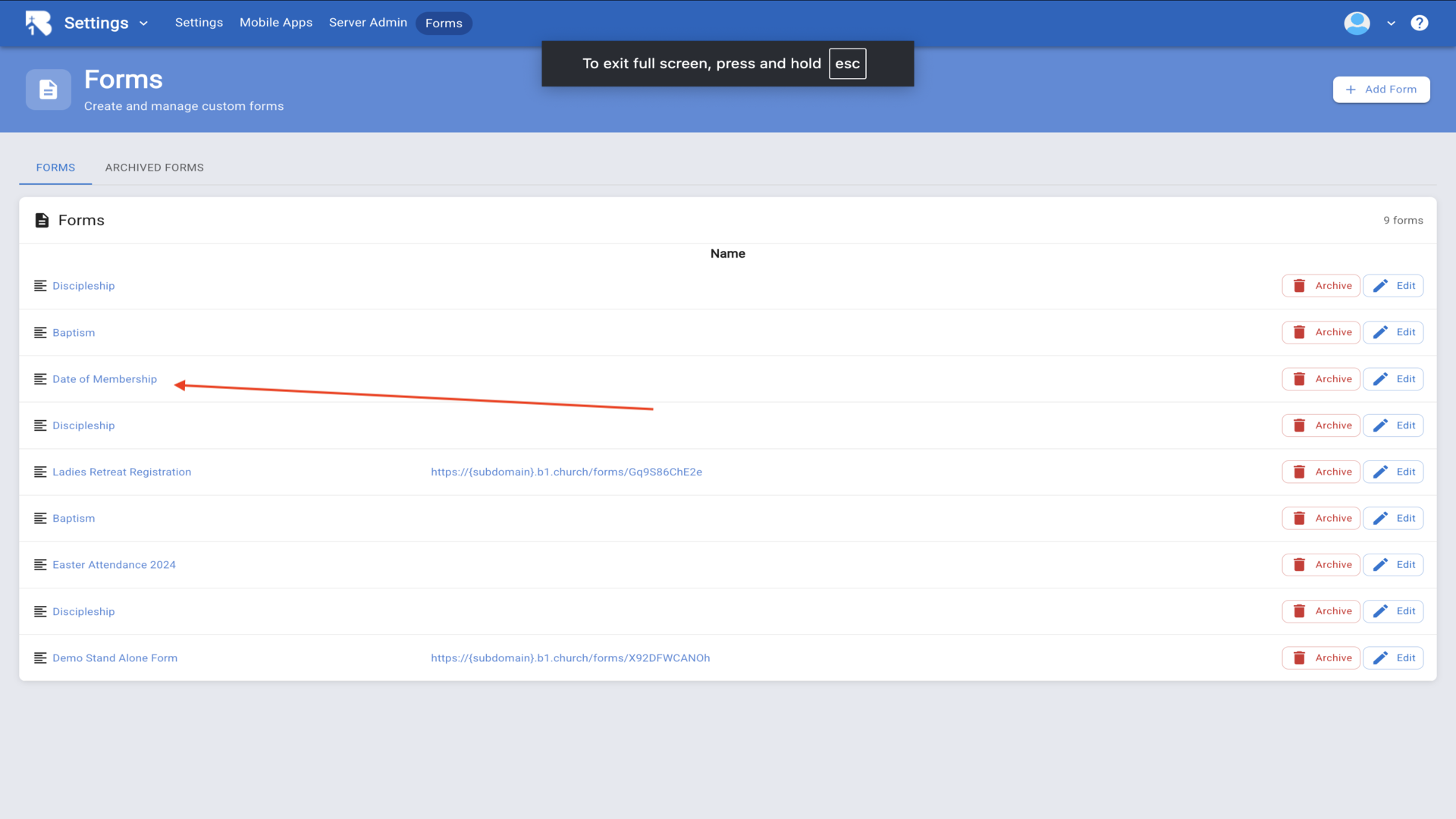Archive the Demo Stand Alone Form

click(x=1320, y=658)
